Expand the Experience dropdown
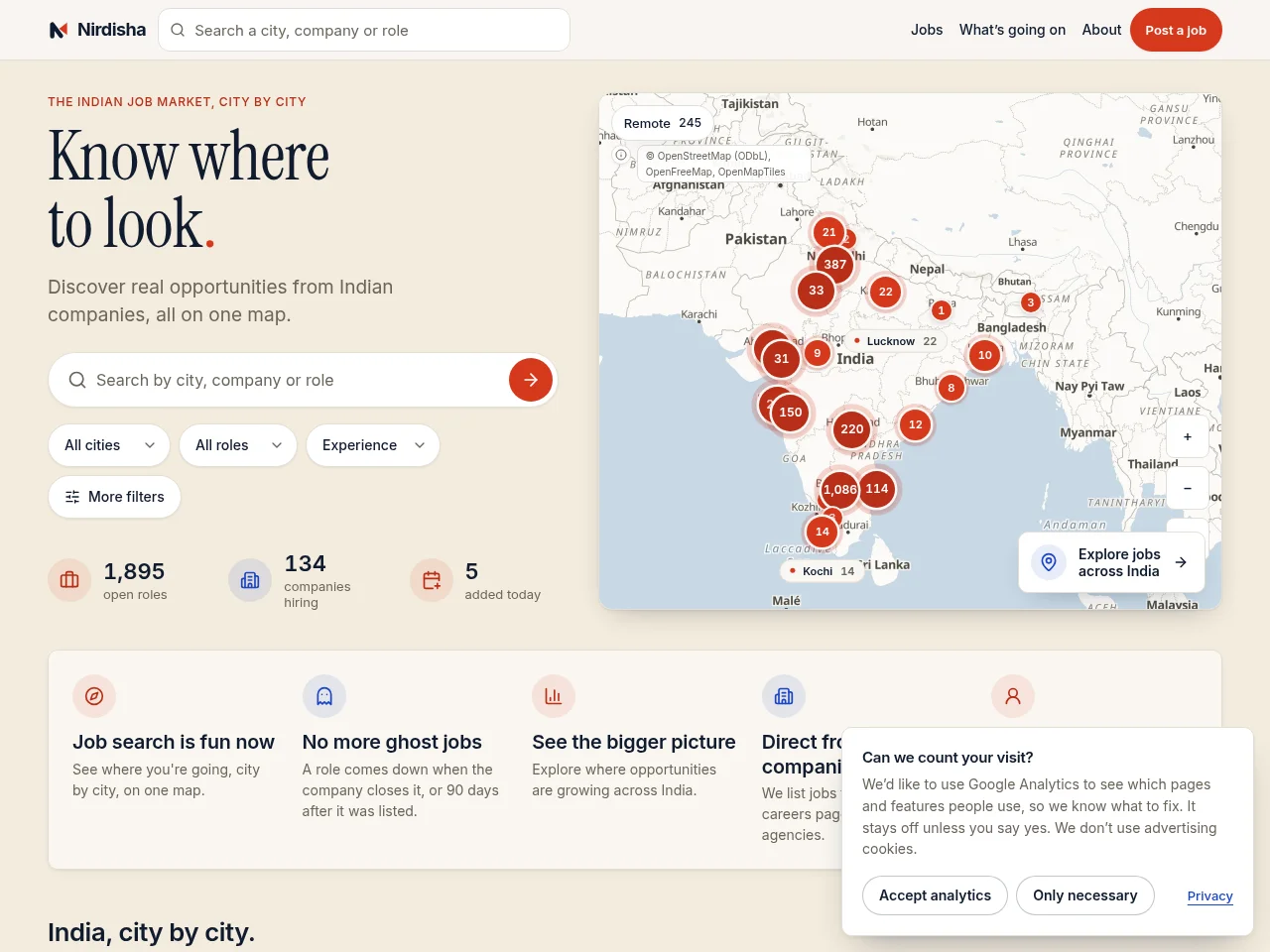This screenshot has height=952, width=1270. [373, 445]
